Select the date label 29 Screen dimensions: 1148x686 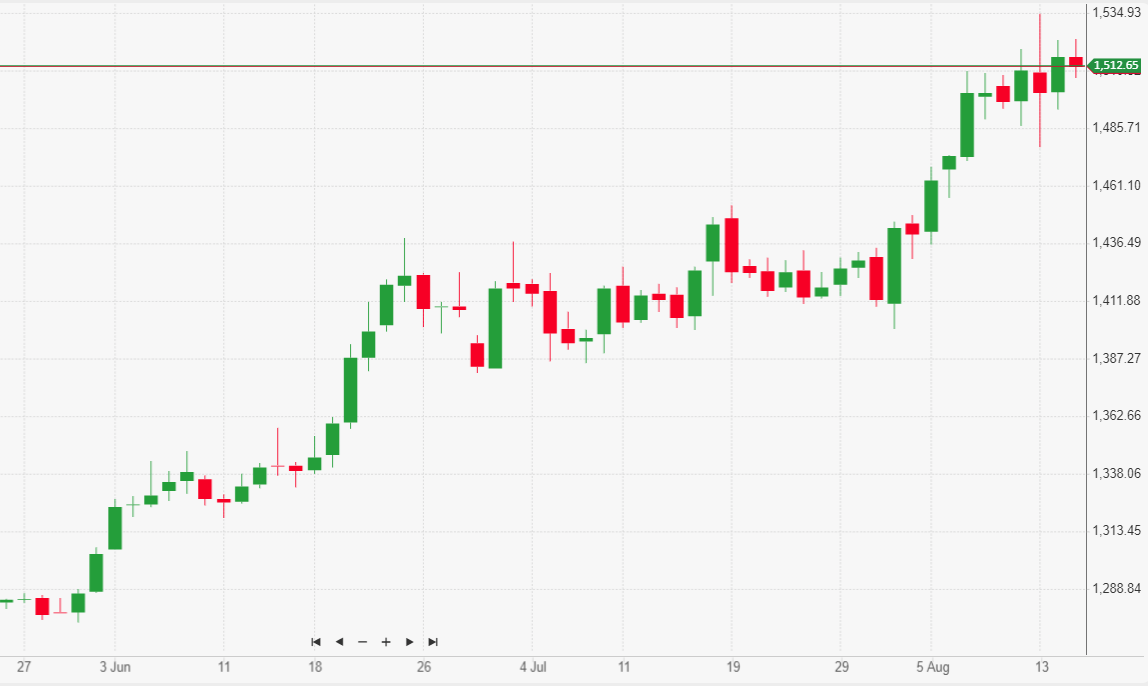842,667
